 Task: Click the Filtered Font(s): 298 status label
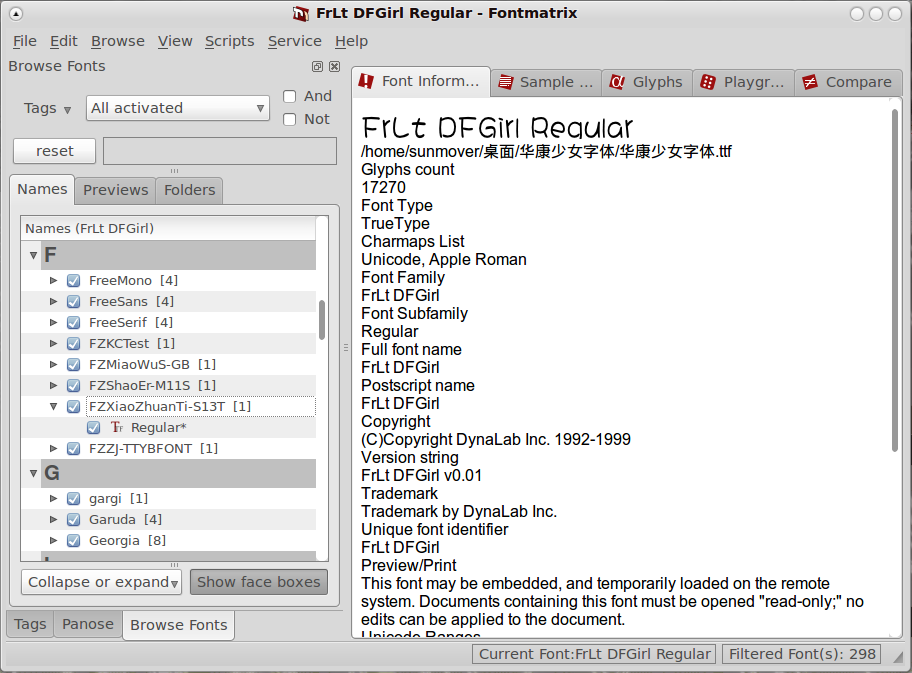[802, 654]
